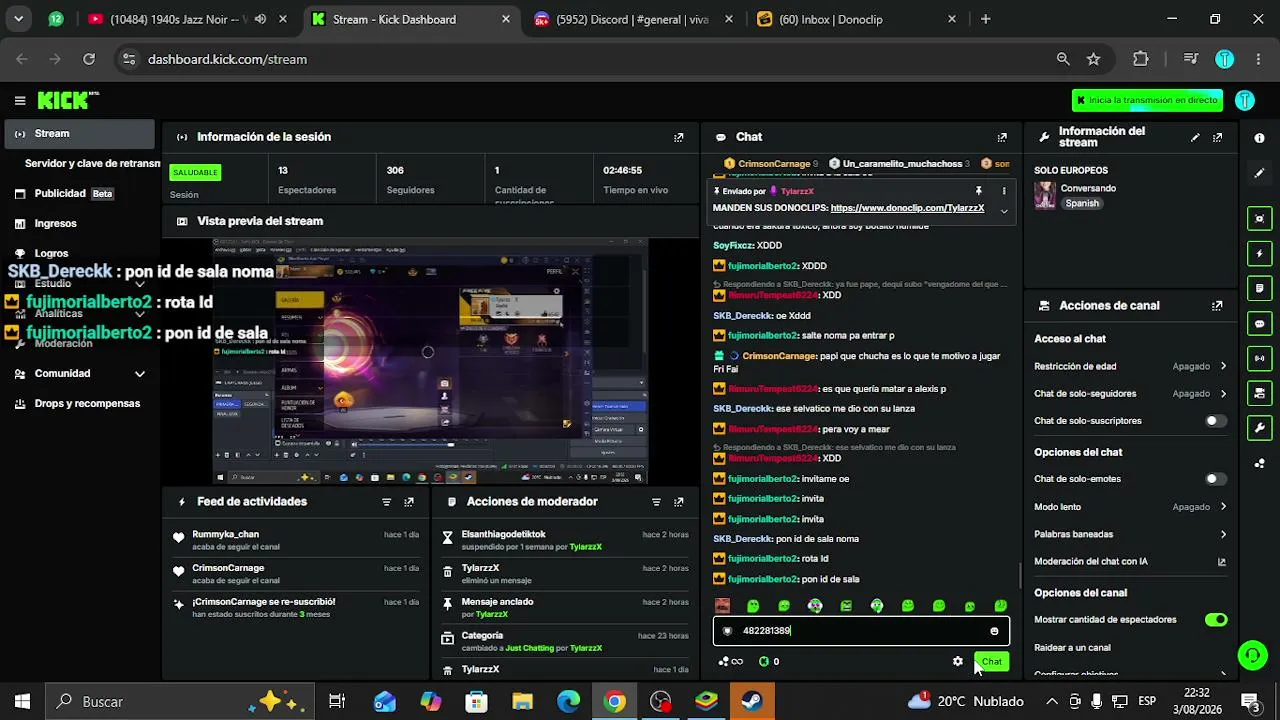Edit stream info with the pencil icon
This screenshot has height=720, width=1280.
(1195, 137)
